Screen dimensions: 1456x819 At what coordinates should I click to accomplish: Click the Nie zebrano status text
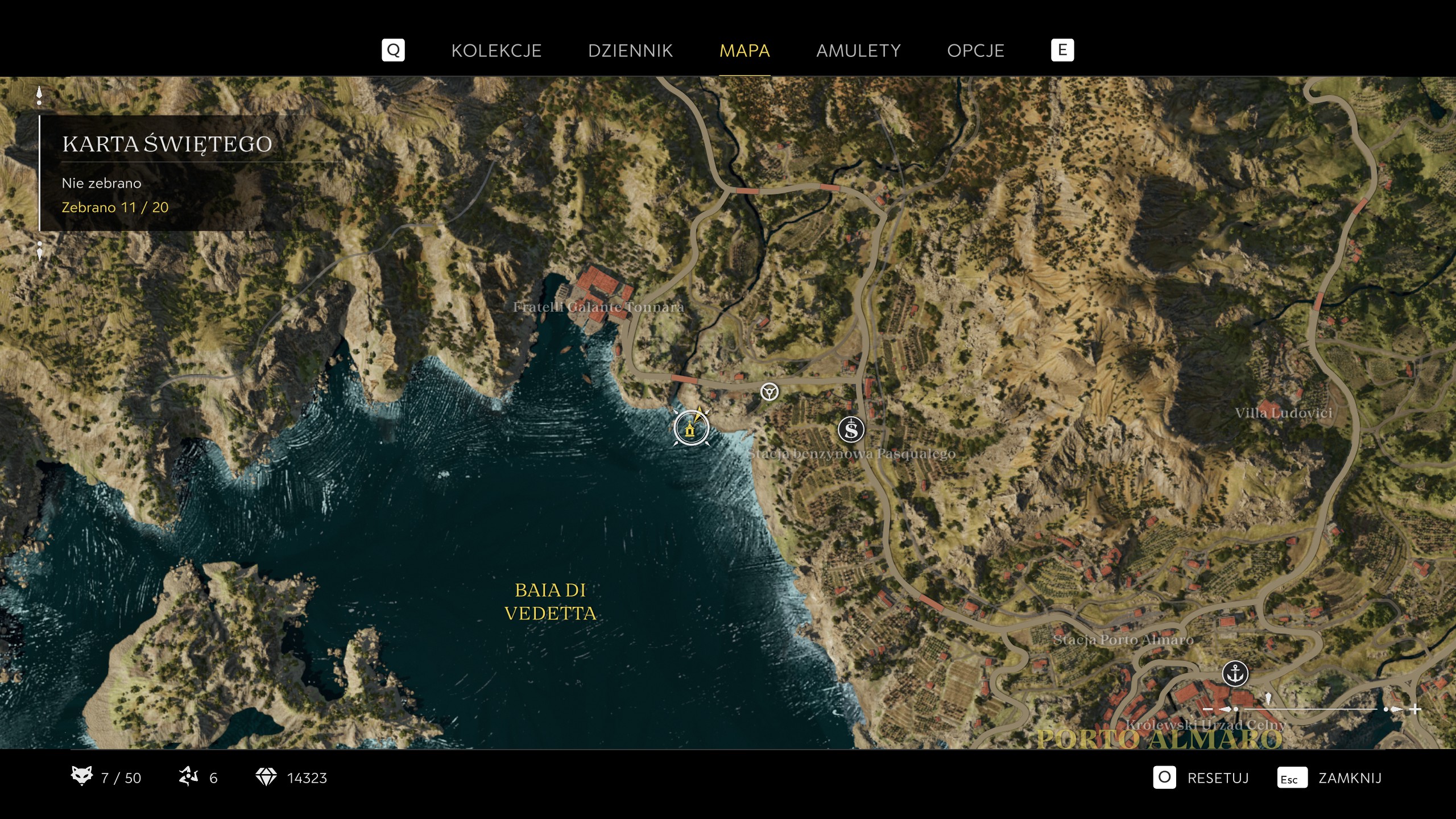point(101,183)
